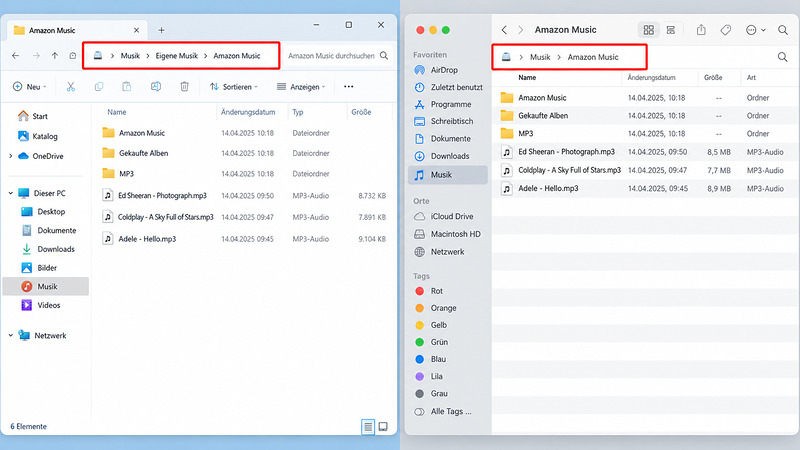Image resolution: width=800 pixels, height=450 pixels.
Task: Open the three-dot more options in Explorer
Action: point(348,87)
